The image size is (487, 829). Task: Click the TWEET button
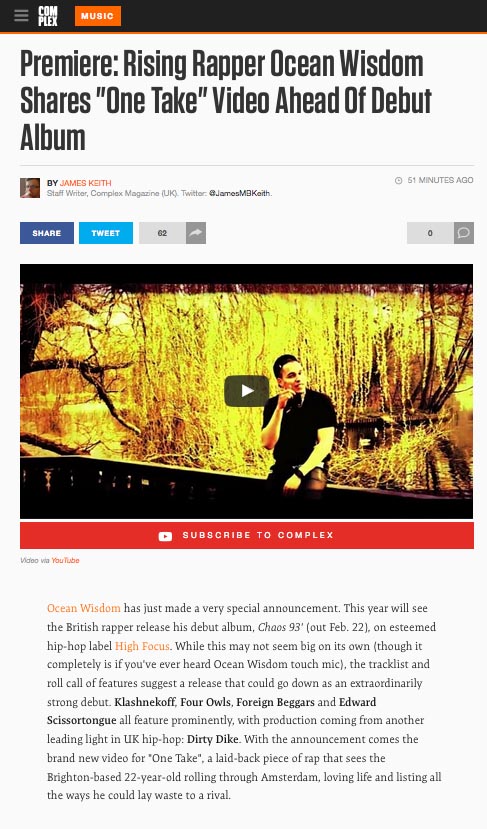coord(106,233)
